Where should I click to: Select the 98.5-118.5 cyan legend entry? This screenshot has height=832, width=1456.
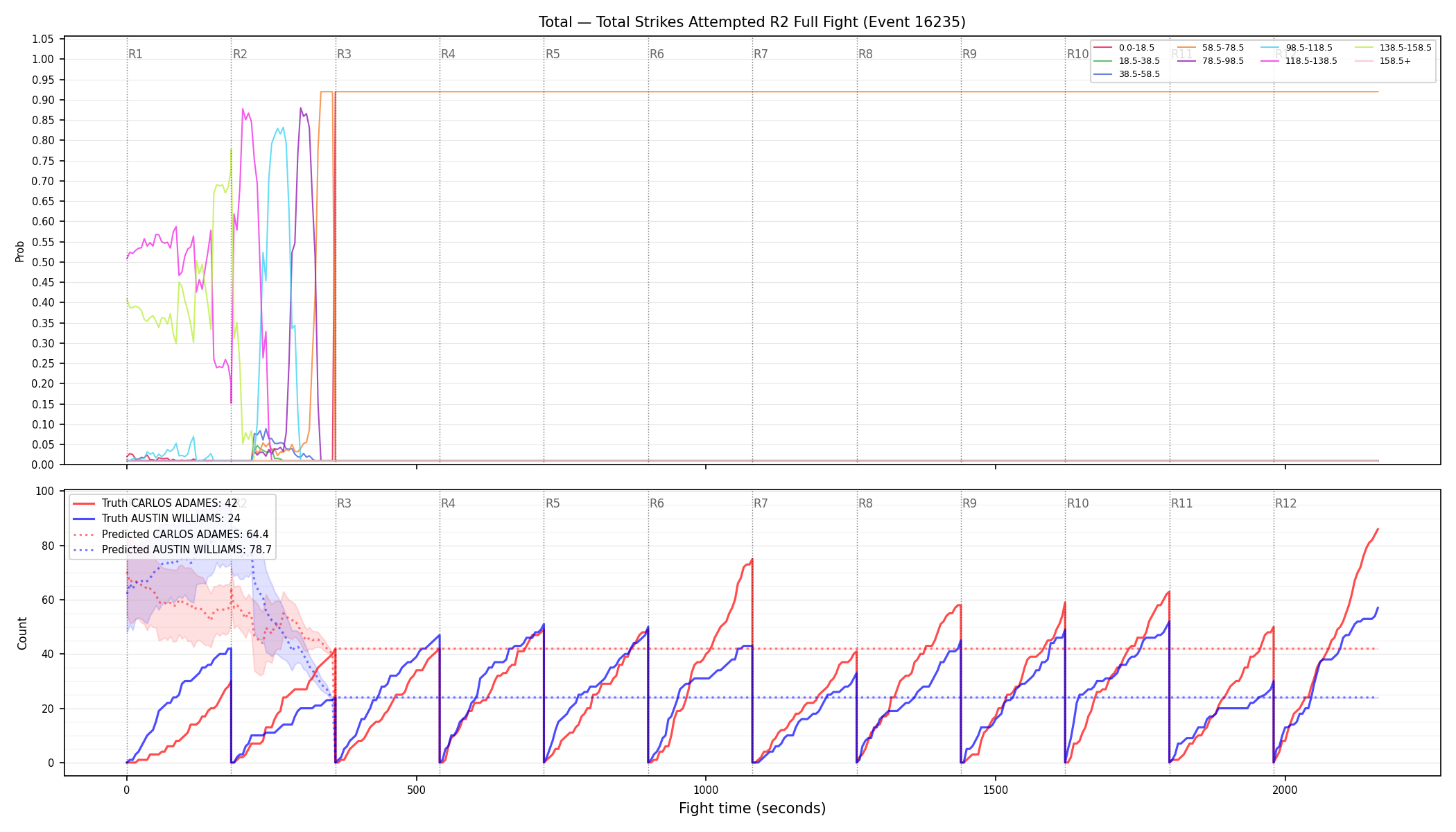coord(1297,48)
